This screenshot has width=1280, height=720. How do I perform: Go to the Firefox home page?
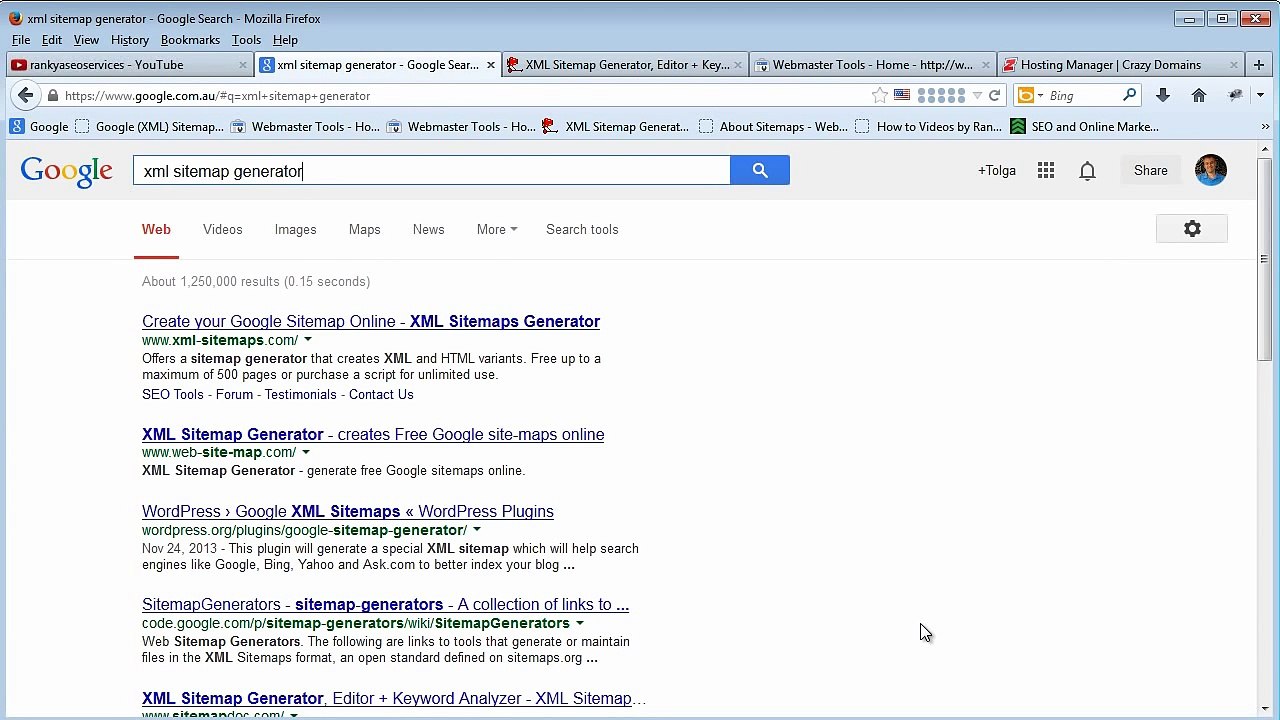coord(1199,95)
